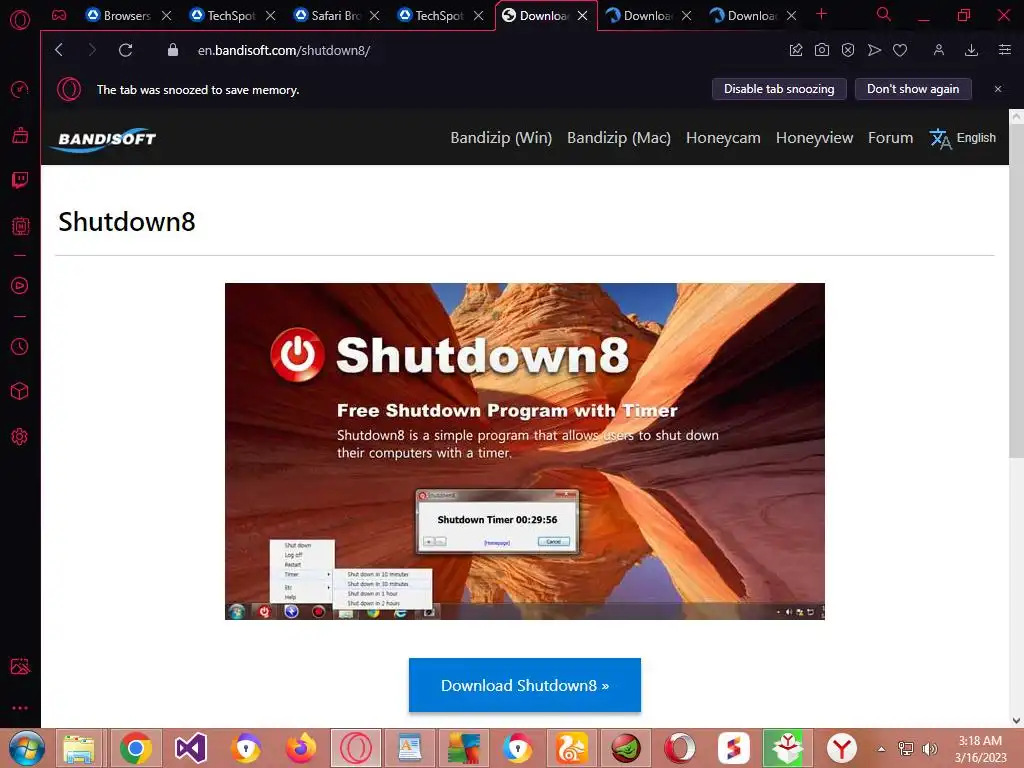This screenshot has height=768, width=1024.
Task: Open Bandizip (Mac) page
Action: click(x=618, y=138)
